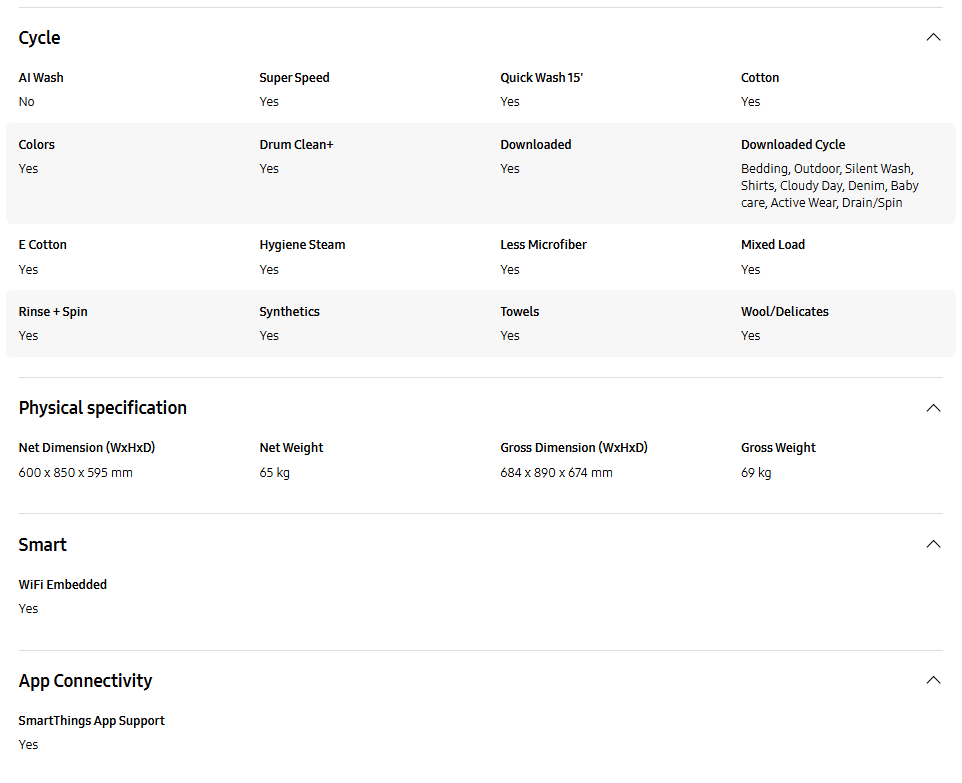
Task: Click the Drum Clean+ label
Action: click(x=296, y=145)
